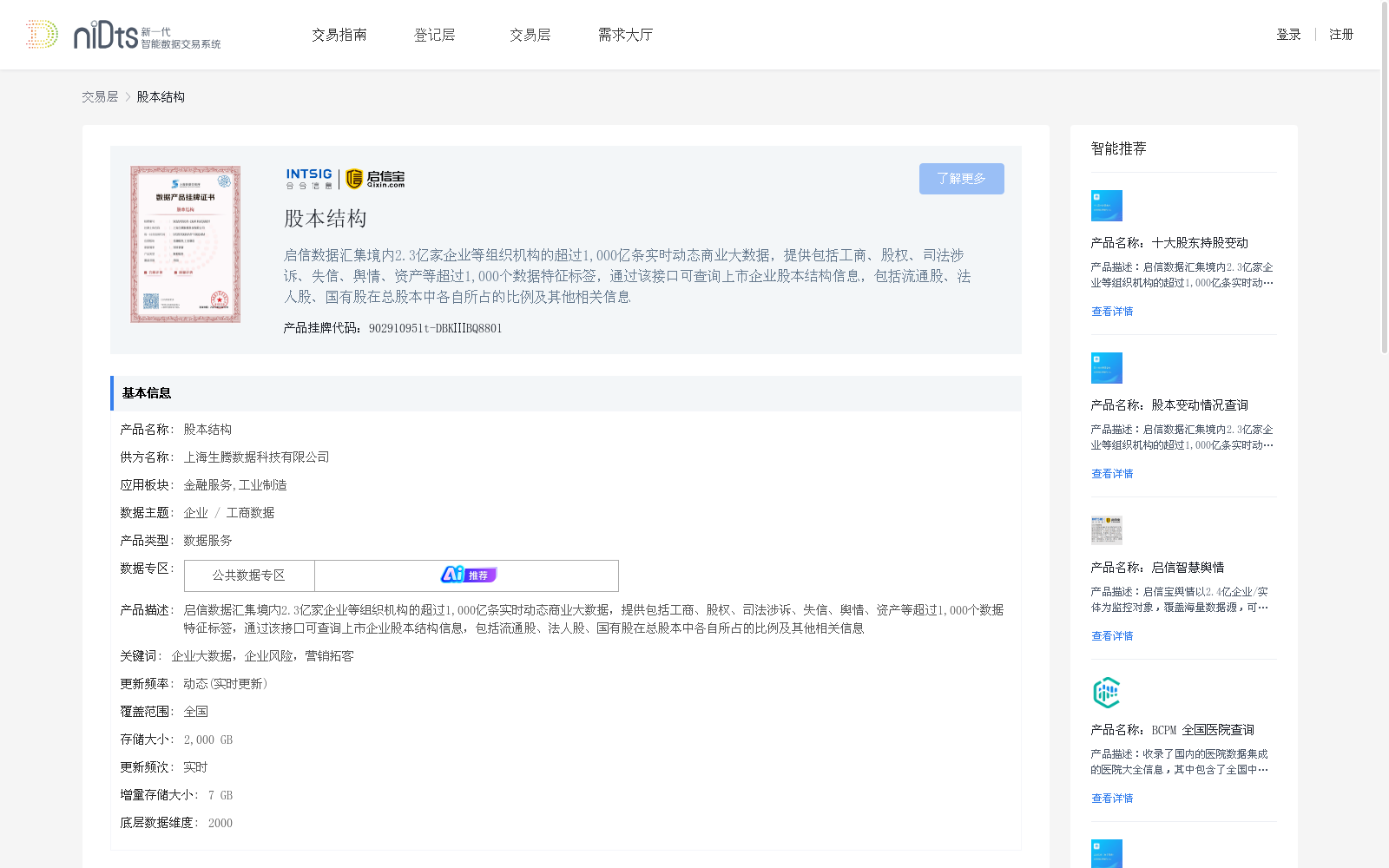The width and height of the screenshot is (1389, 868).
Task: Click the 企业 data theme link
Action: (195, 513)
